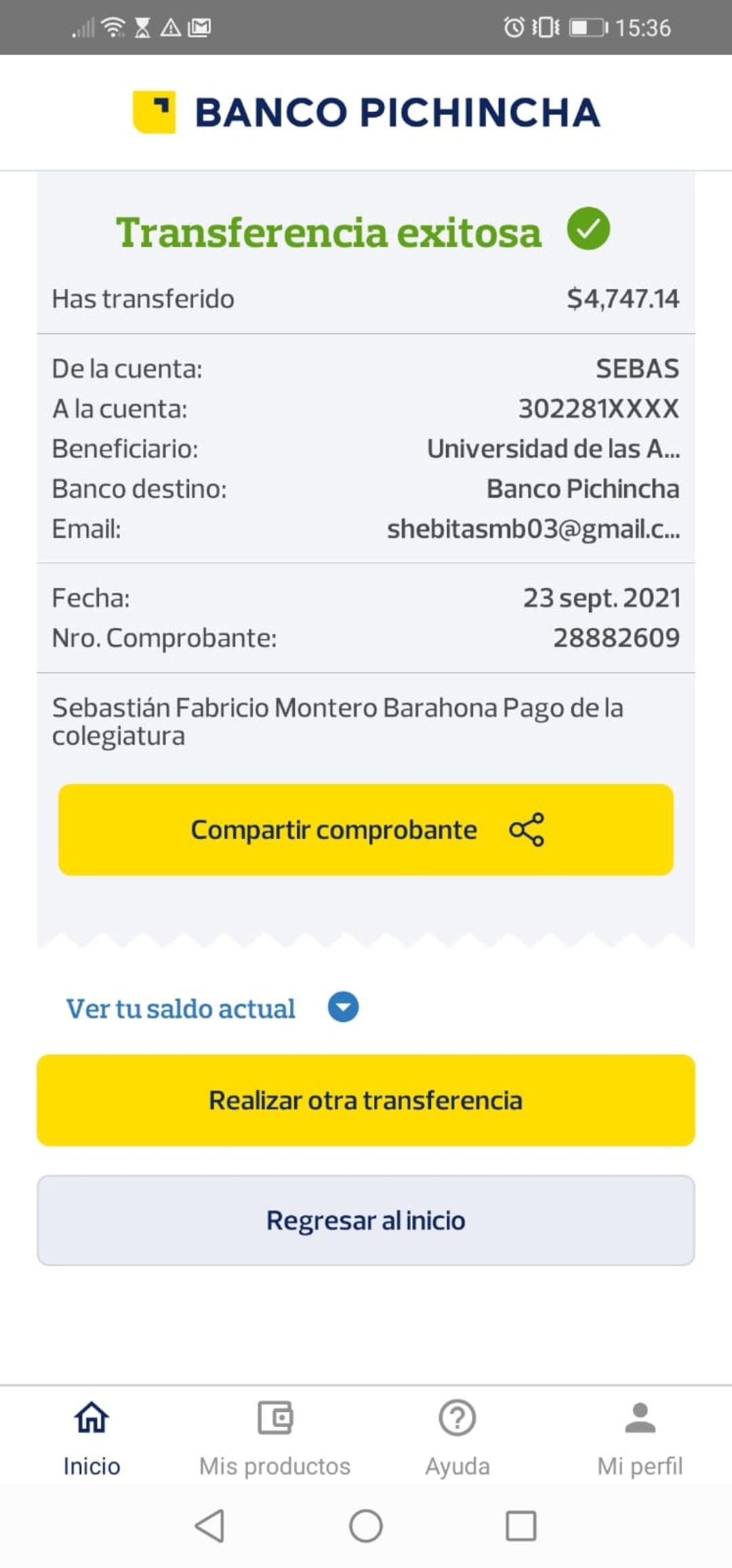This screenshot has height=1568, width=732.
Task: Tap the green success checkmark icon
Action: click(588, 229)
